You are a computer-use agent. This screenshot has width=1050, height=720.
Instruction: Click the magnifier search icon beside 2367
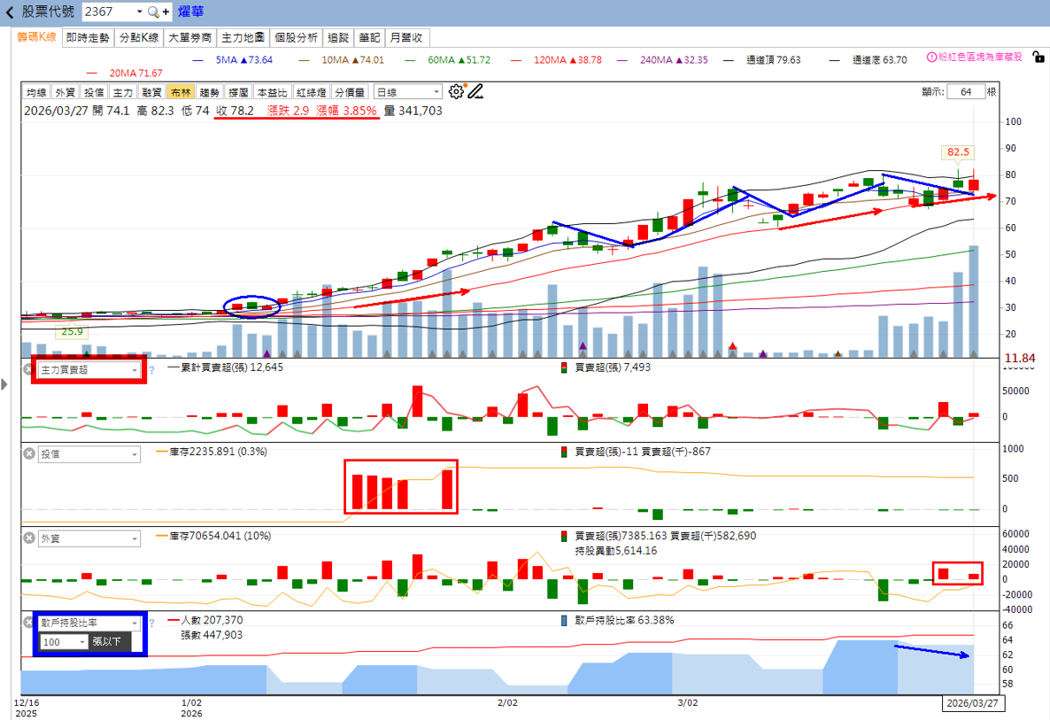pos(153,12)
